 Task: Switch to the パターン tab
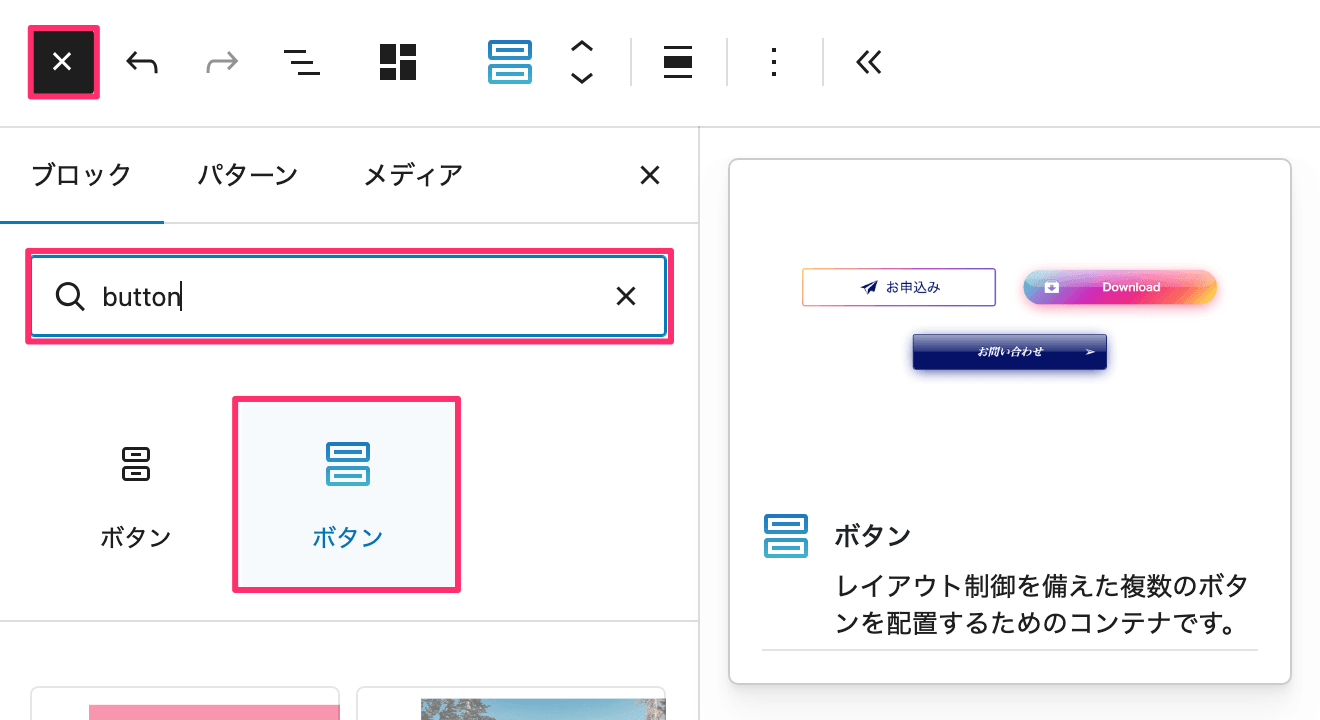coord(247,175)
